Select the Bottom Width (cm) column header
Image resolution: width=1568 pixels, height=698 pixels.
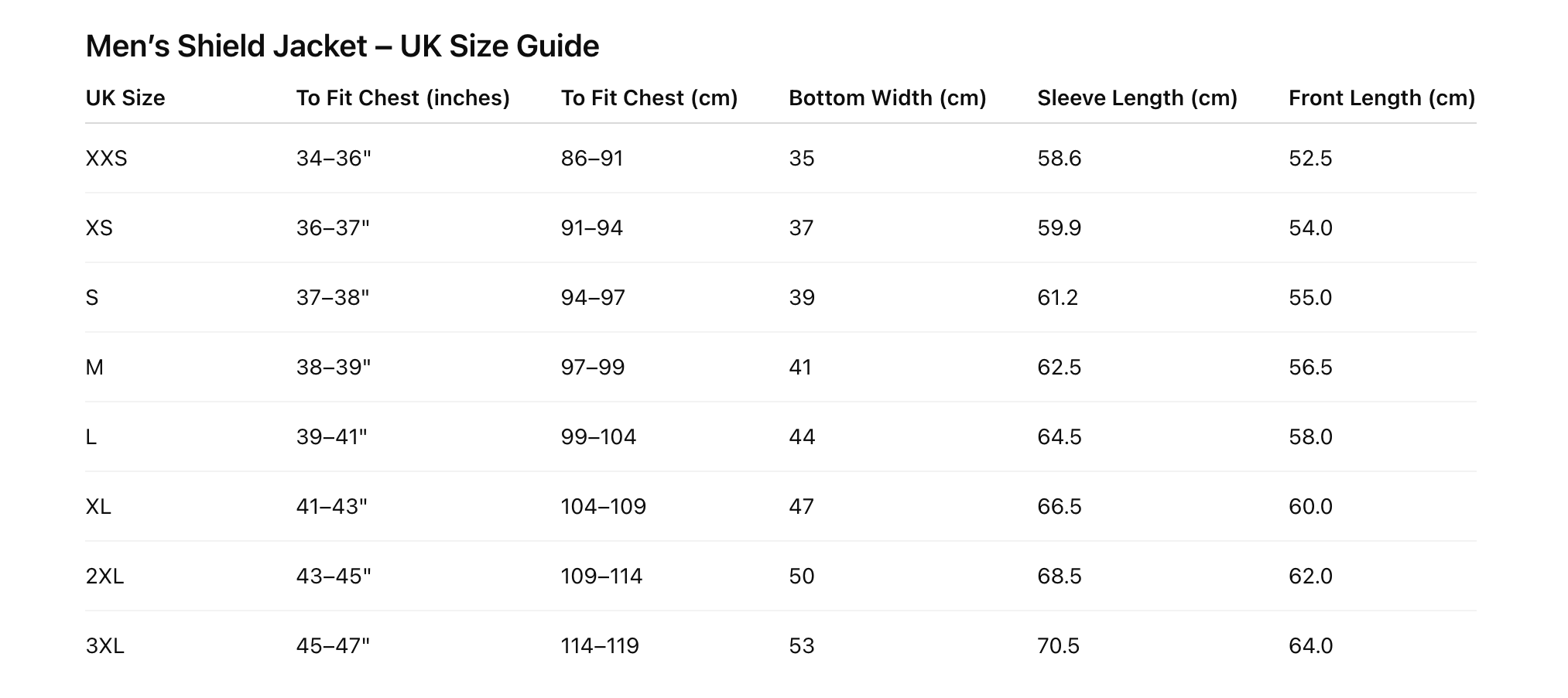[x=887, y=98]
